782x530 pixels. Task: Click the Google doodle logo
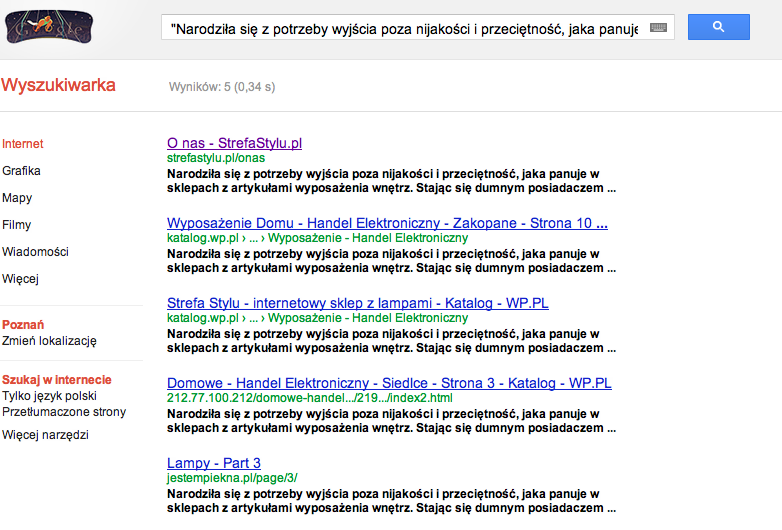(x=49, y=27)
